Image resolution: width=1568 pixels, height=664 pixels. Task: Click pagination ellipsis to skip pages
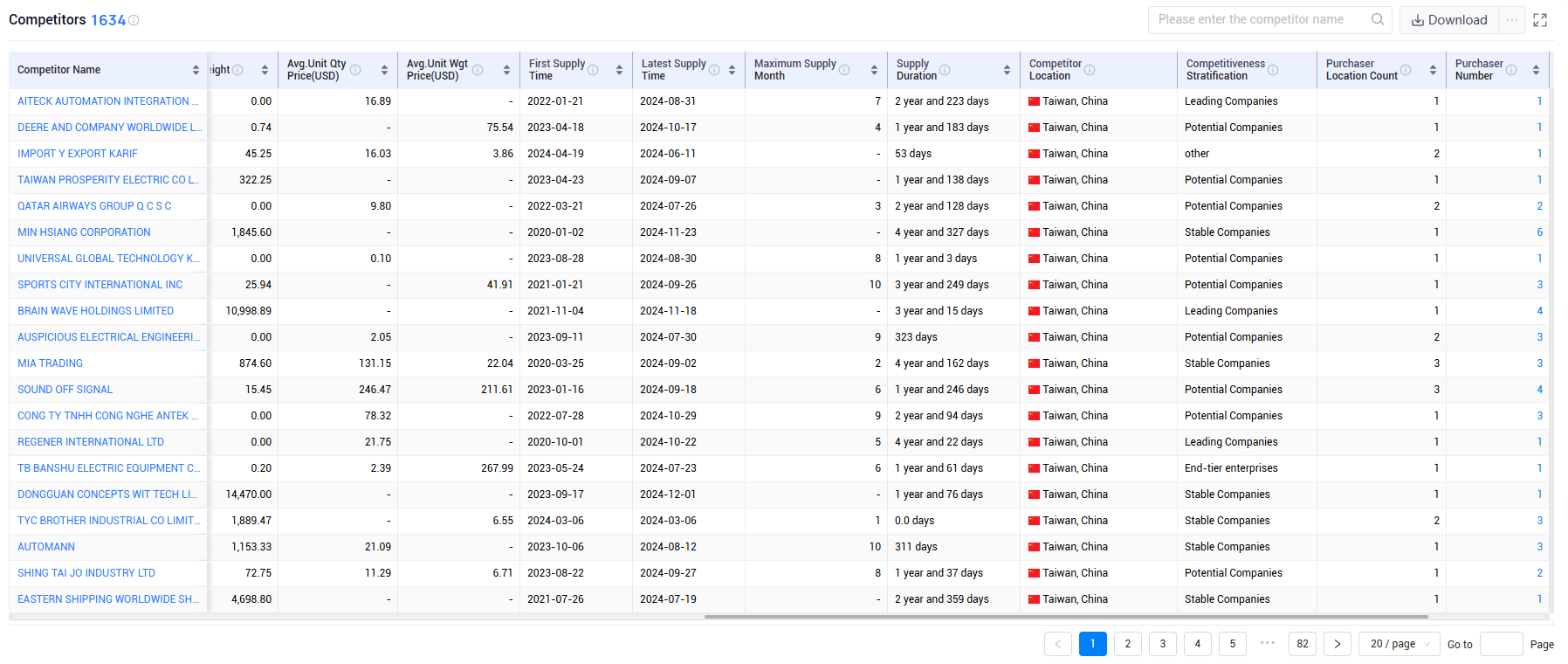click(x=1268, y=643)
